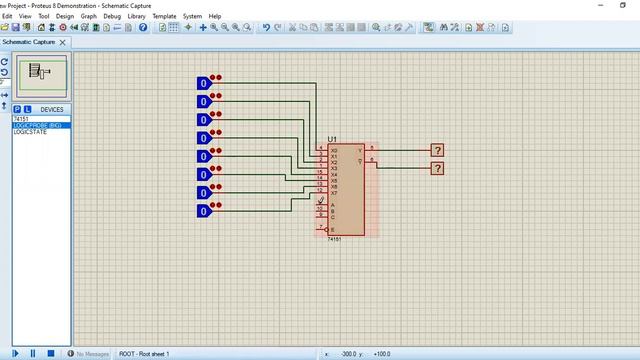Image resolution: width=640 pixels, height=360 pixels.
Task: Redo action in toolbar
Action: tap(278, 27)
